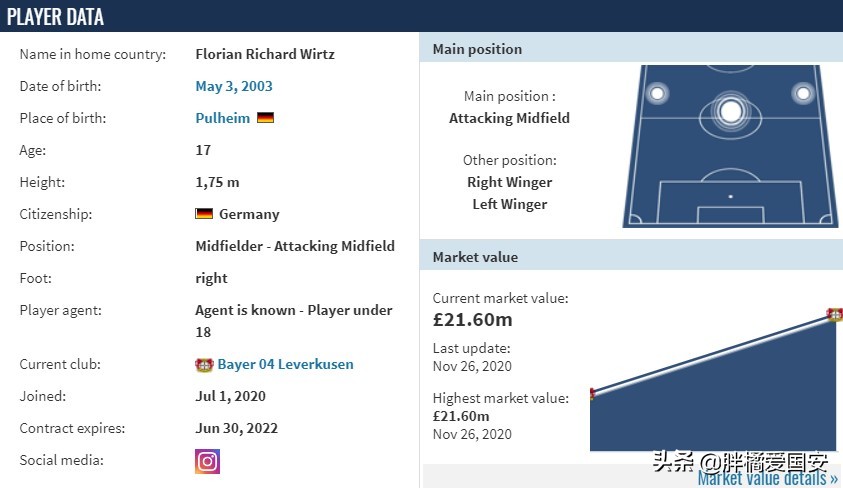Select the attacking midfield marker on pitch
Image resolution: width=843 pixels, height=488 pixels.
point(730,111)
